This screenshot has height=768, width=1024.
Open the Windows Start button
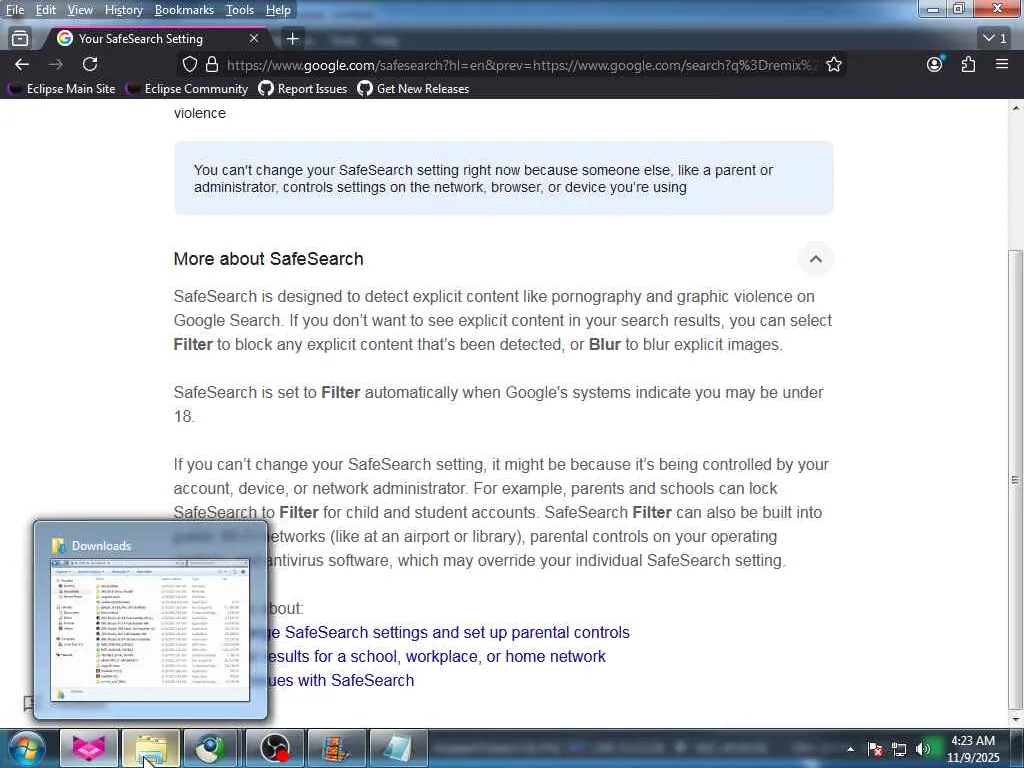click(x=26, y=748)
